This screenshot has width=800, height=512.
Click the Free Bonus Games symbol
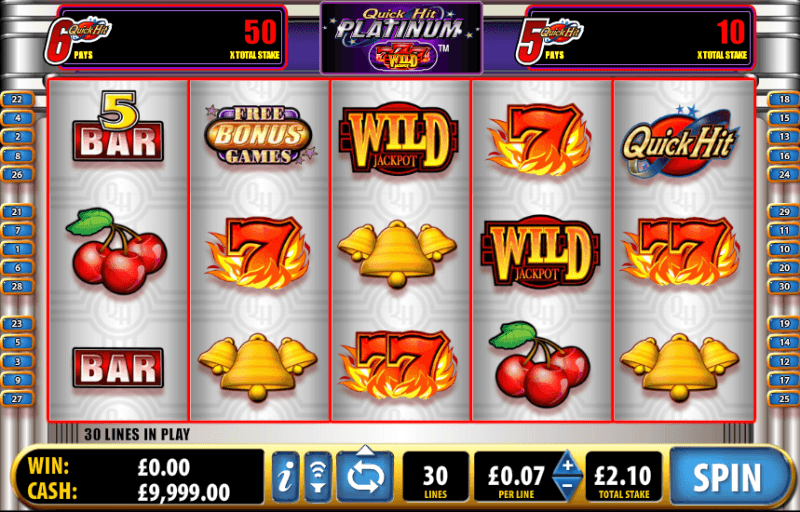coord(260,135)
